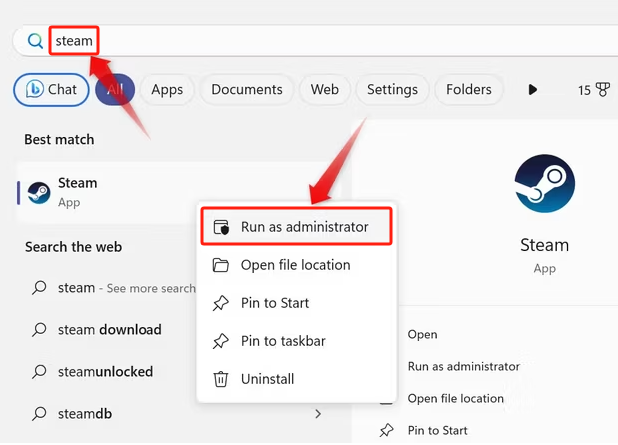
Task: Click the Steam icon in Best match
Action: click(x=39, y=193)
